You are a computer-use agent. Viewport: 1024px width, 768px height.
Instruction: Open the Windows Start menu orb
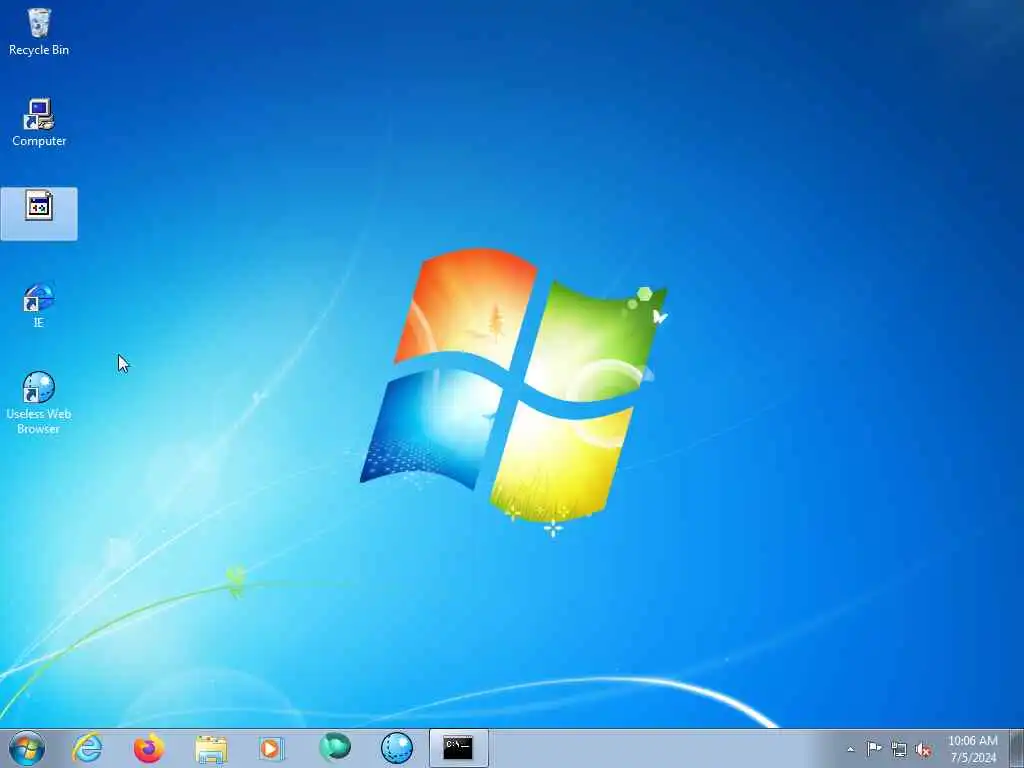point(27,748)
